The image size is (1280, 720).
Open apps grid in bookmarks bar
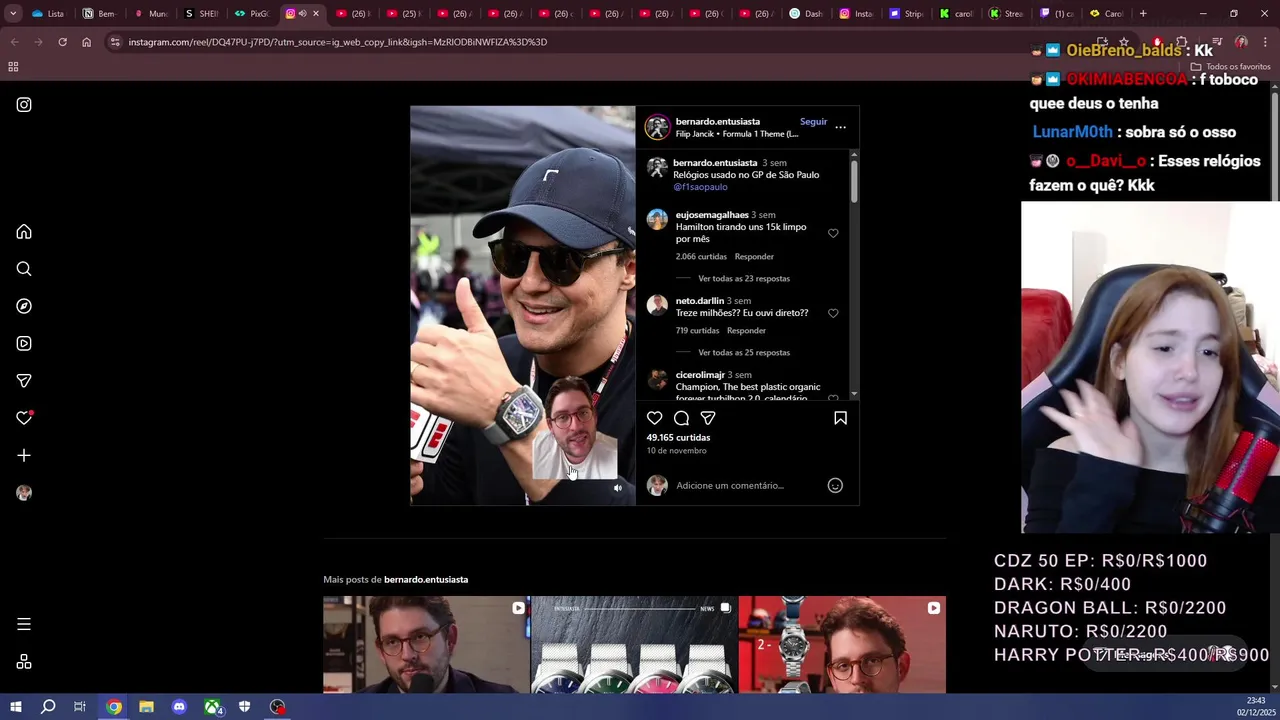click(x=13, y=67)
